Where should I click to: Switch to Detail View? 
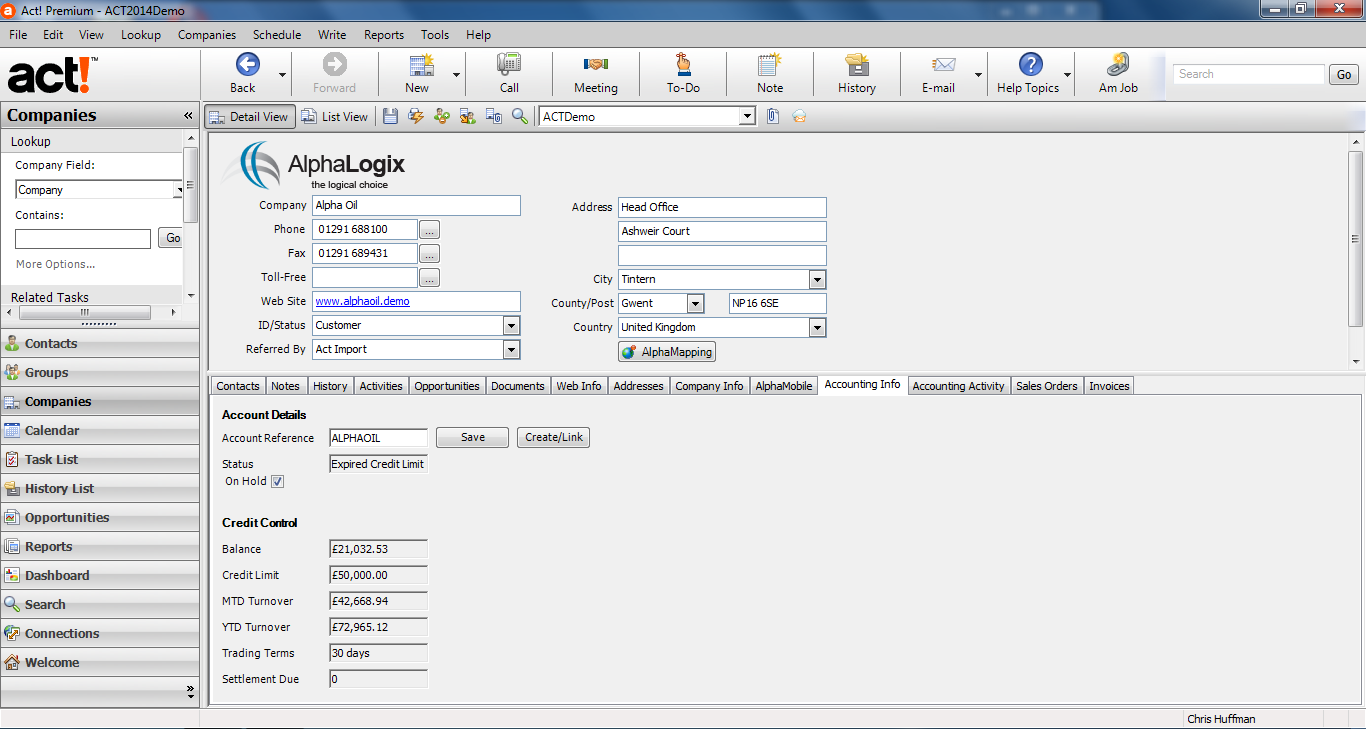[x=250, y=117]
